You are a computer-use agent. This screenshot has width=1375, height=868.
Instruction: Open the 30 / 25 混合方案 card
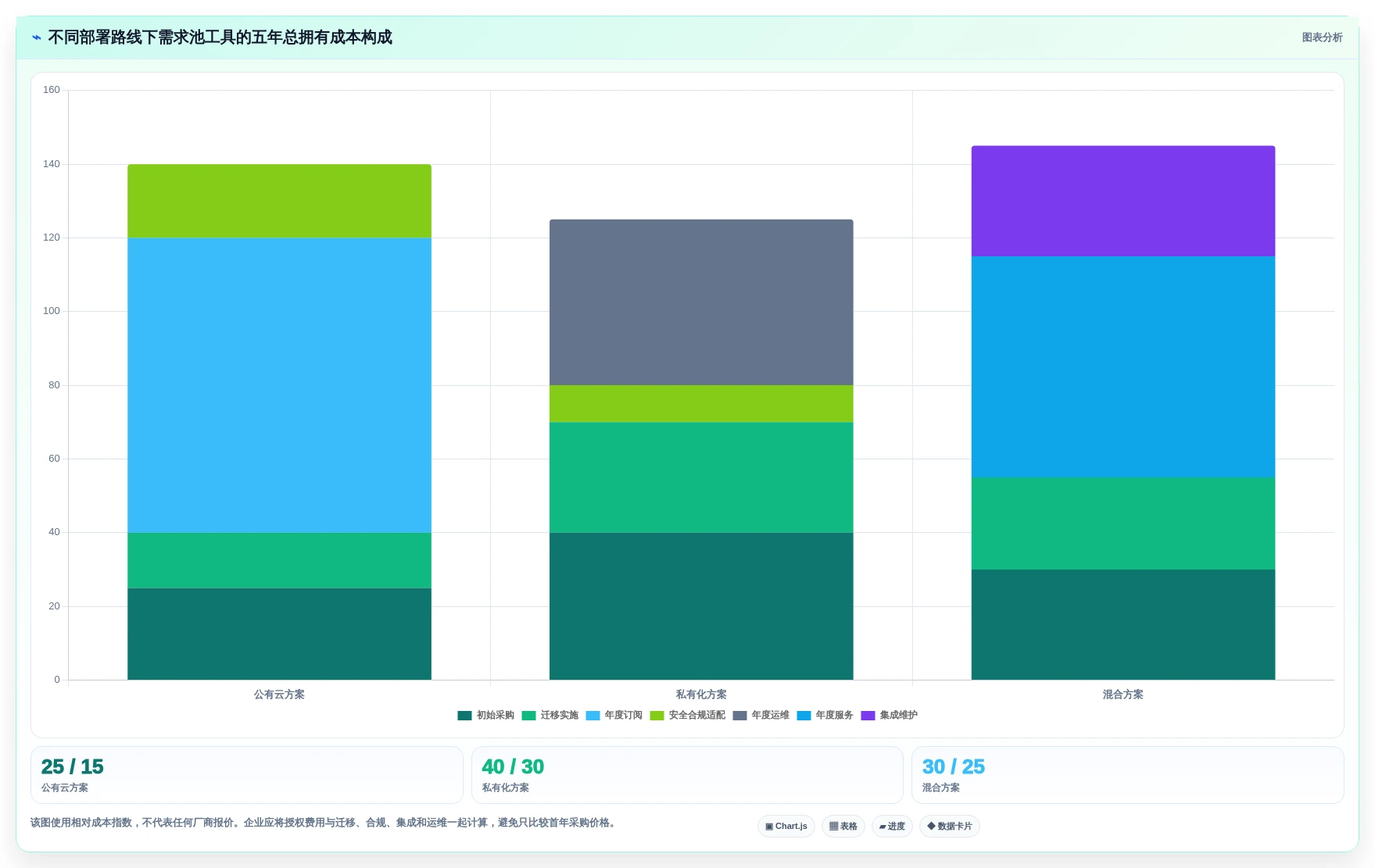(1127, 775)
